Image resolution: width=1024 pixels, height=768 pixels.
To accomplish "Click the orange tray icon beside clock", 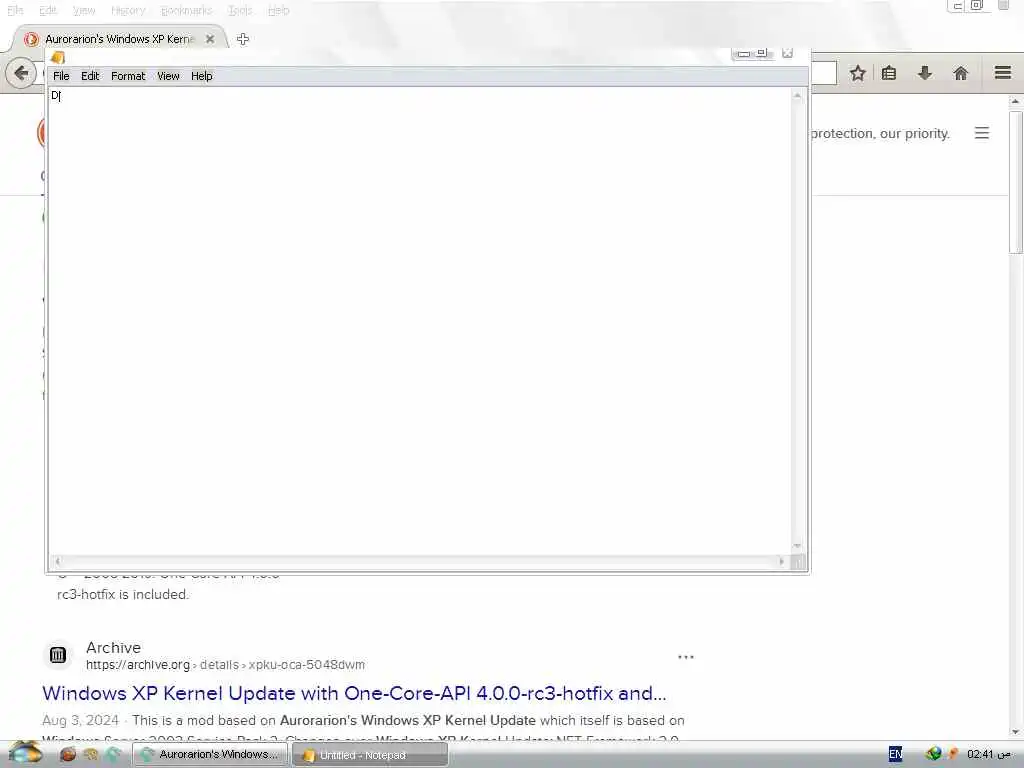I will tap(952, 754).
